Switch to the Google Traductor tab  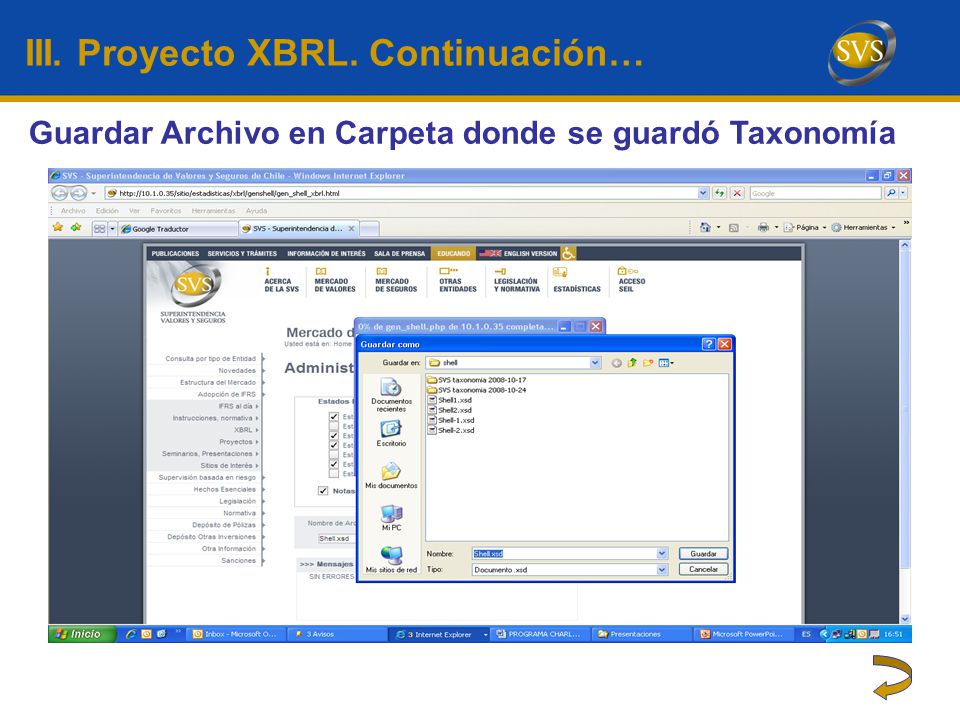point(178,228)
